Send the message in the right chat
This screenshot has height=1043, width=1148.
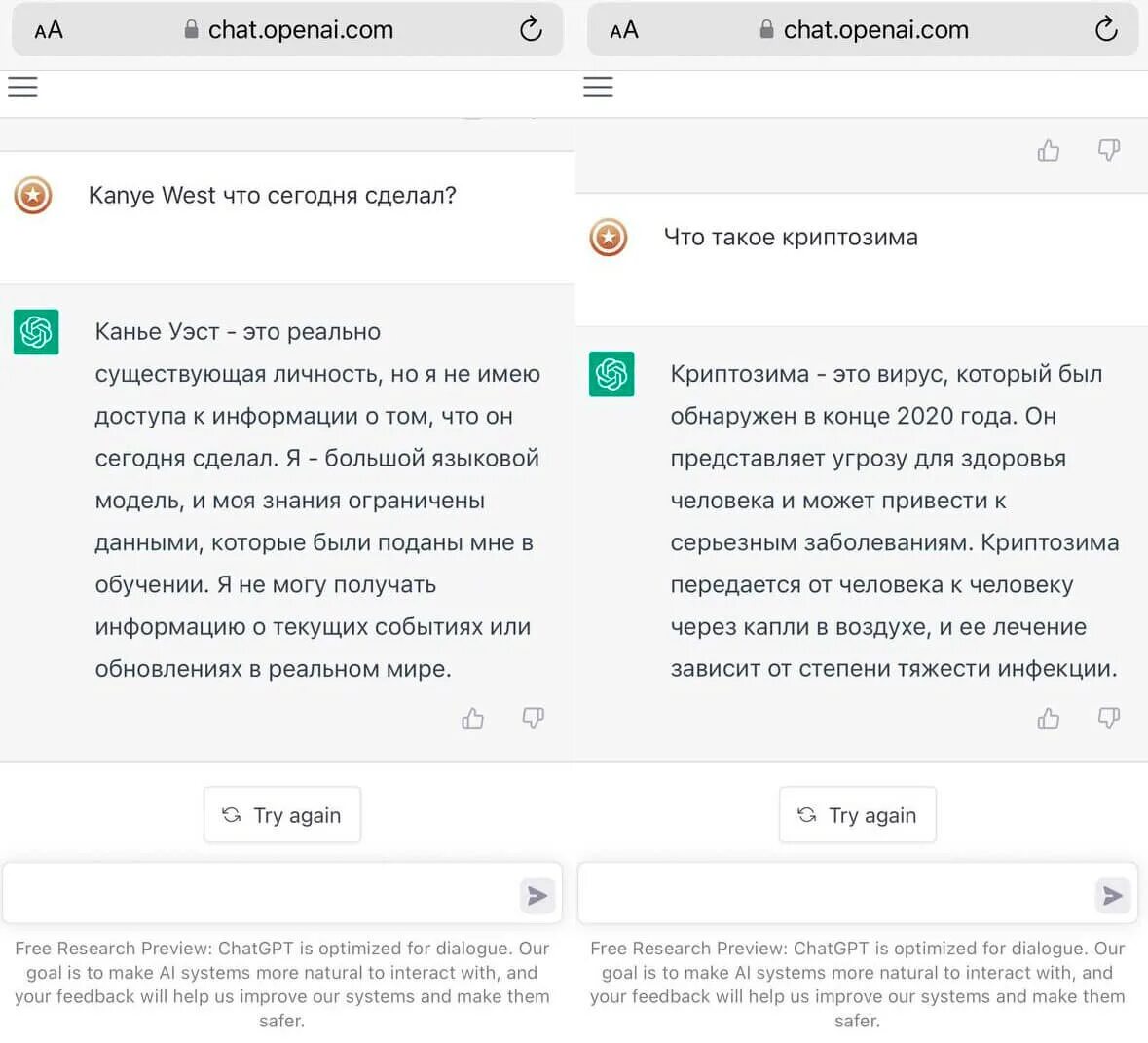point(1113,895)
